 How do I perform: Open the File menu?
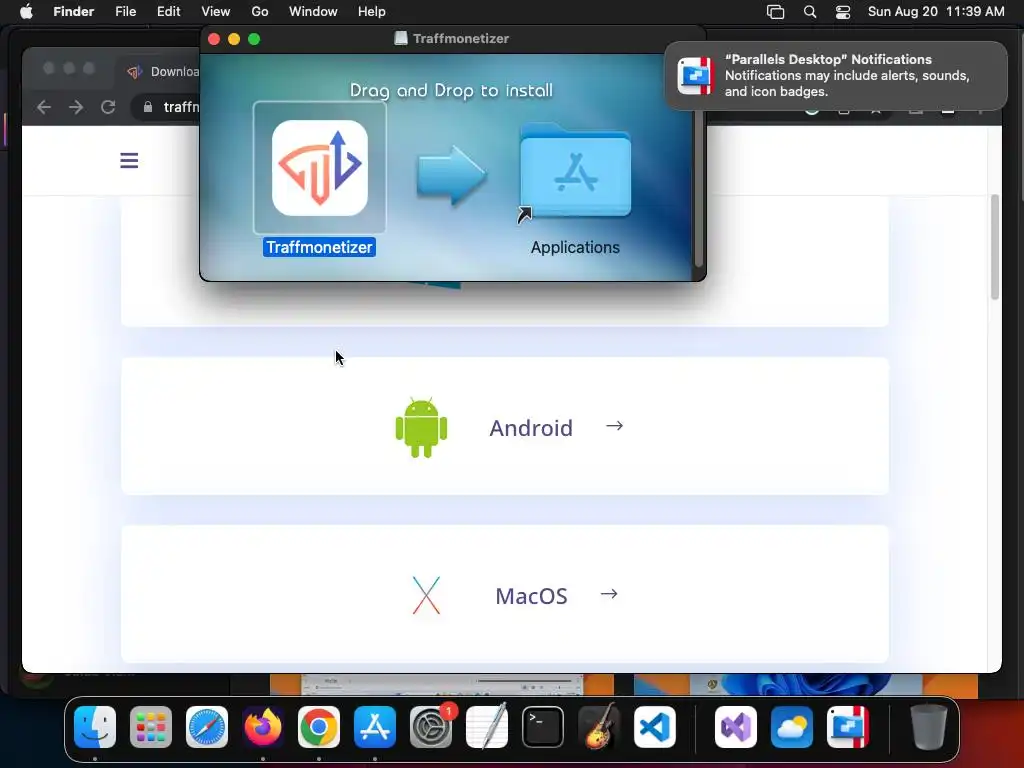coord(125,11)
